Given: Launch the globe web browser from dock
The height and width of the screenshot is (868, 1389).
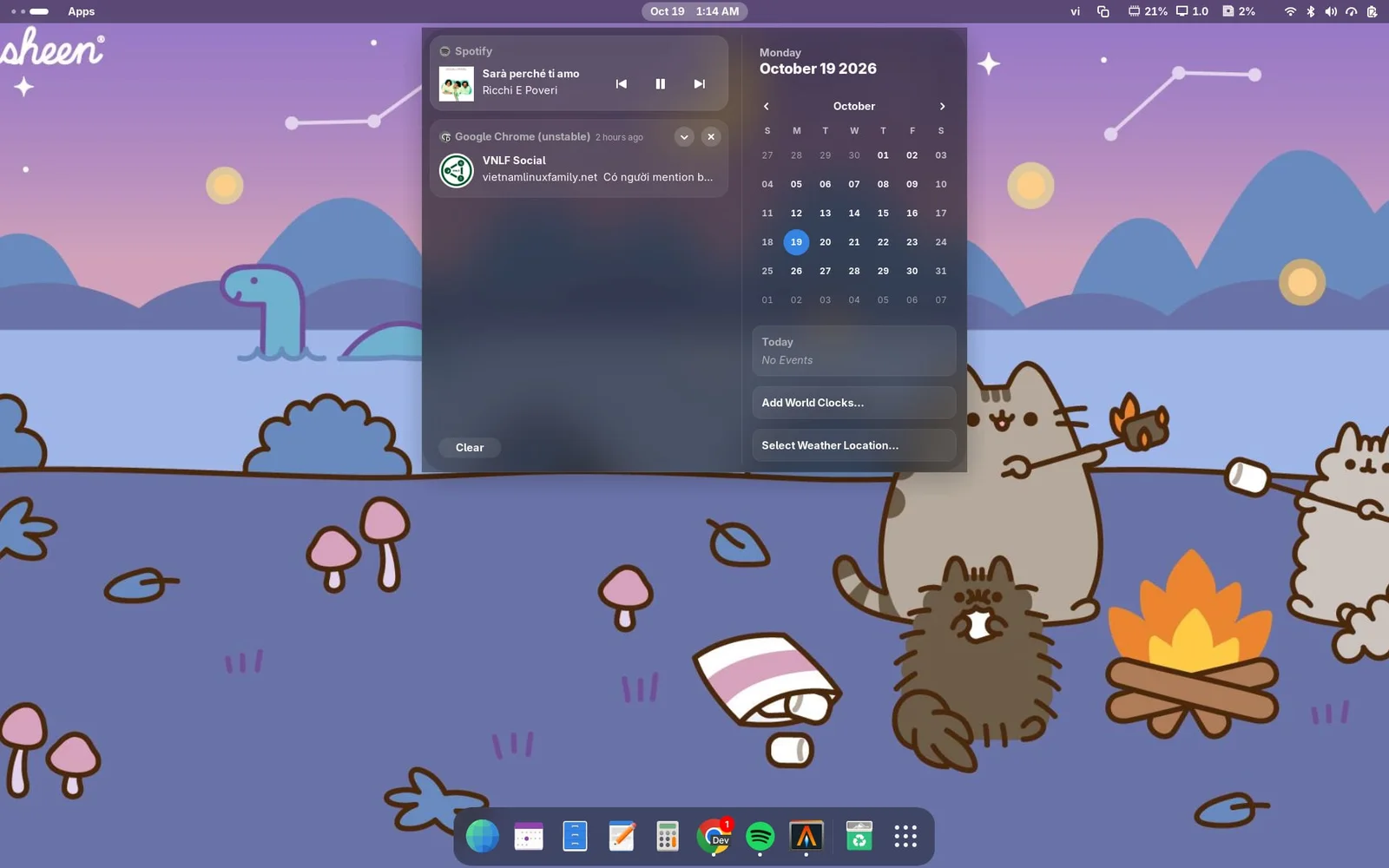Looking at the screenshot, I should pyautogui.click(x=482, y=837).
